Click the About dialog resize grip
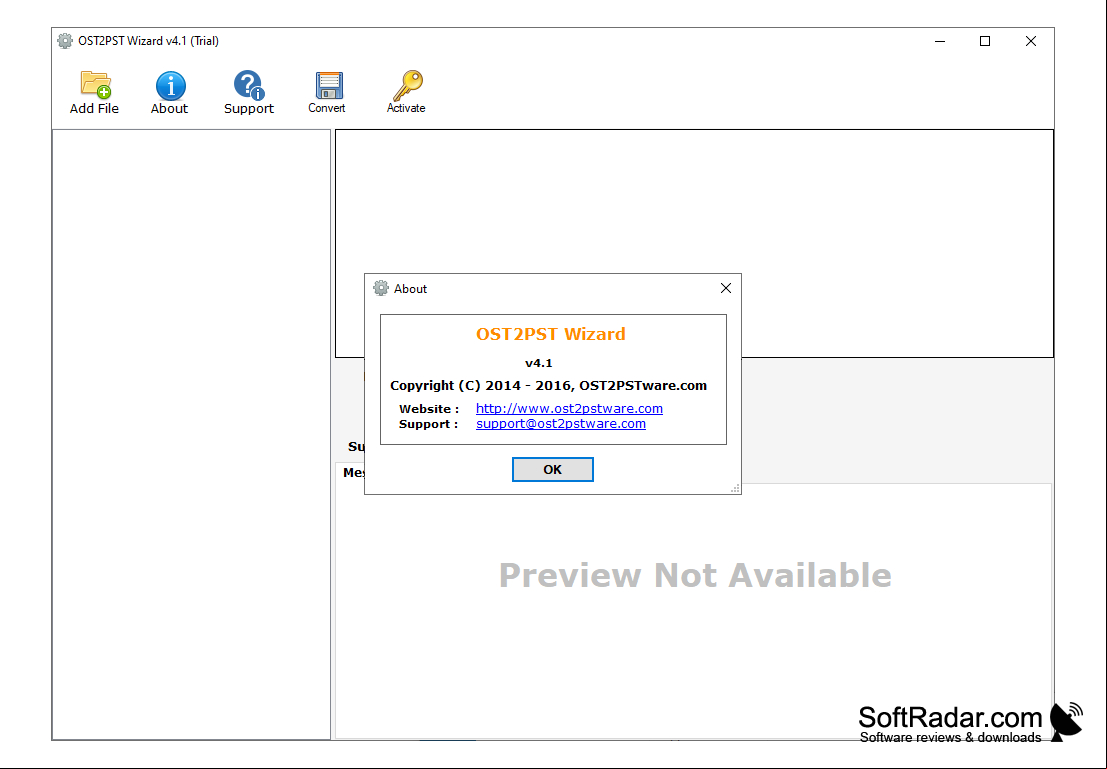The width and height of the screenshot is (1107, 769). tap(735, 488)
